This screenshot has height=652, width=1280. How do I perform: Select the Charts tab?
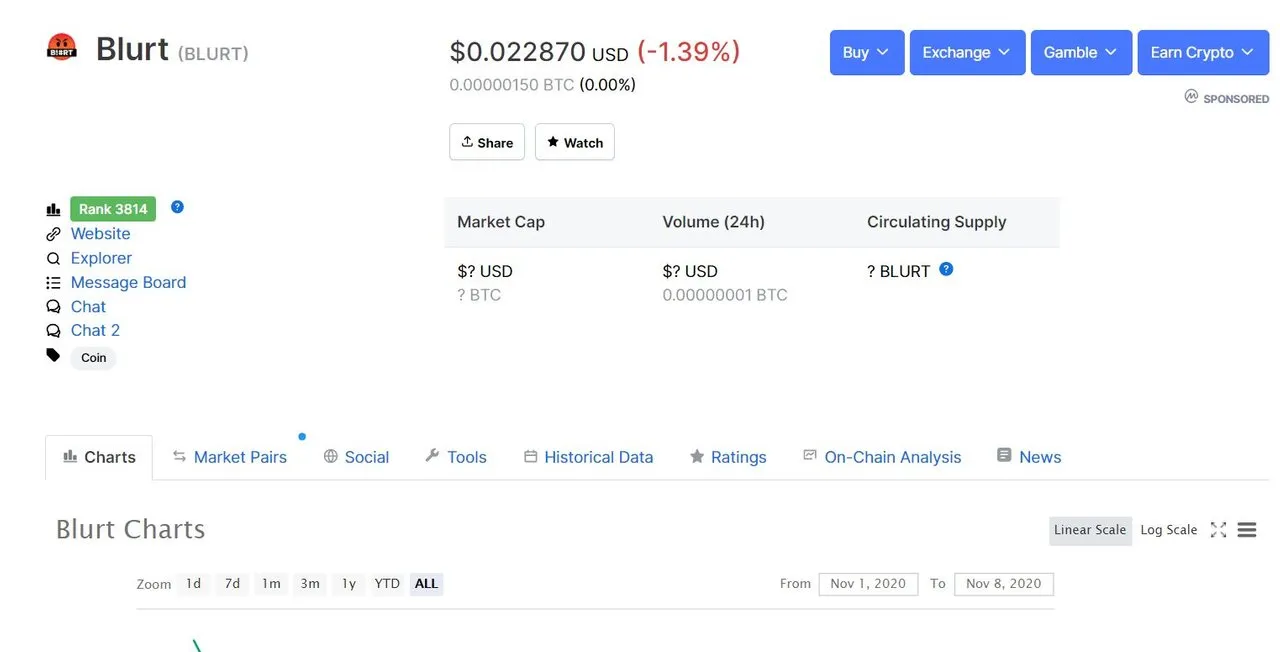click(99, 457)
